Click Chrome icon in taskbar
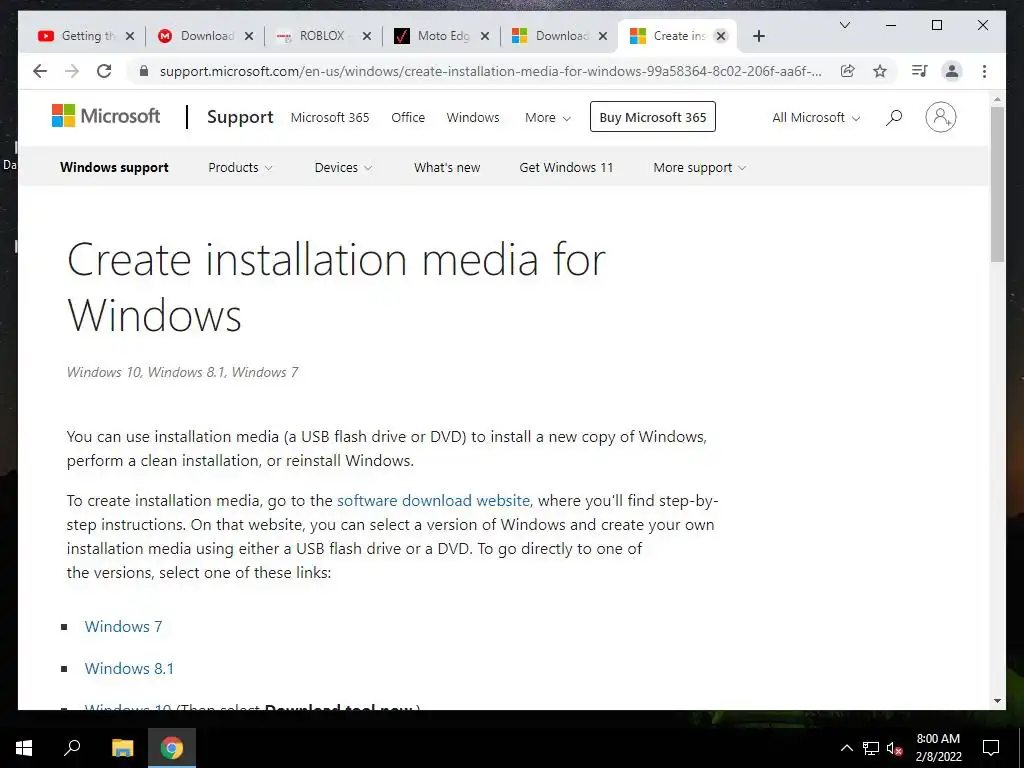 172,748
